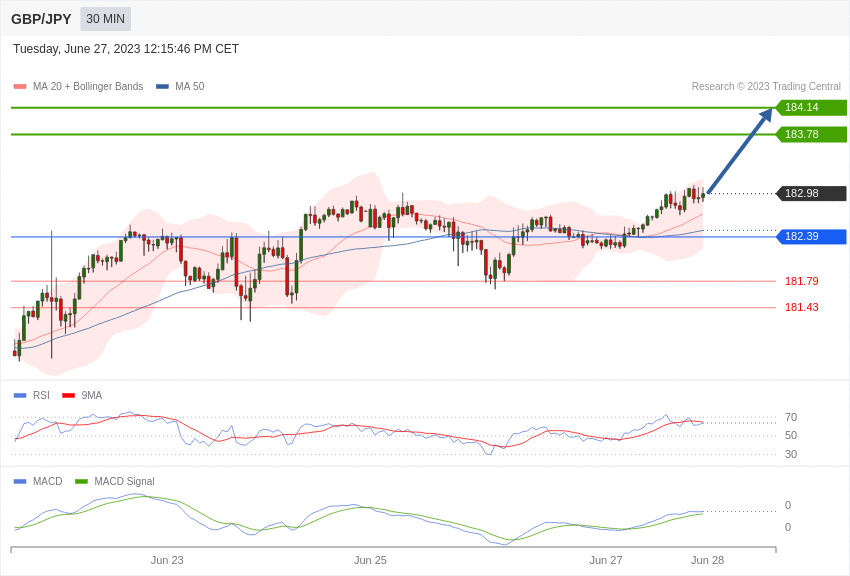
Task: Select Jun 23 on the time axis
Action: click(x=167, y=560)
